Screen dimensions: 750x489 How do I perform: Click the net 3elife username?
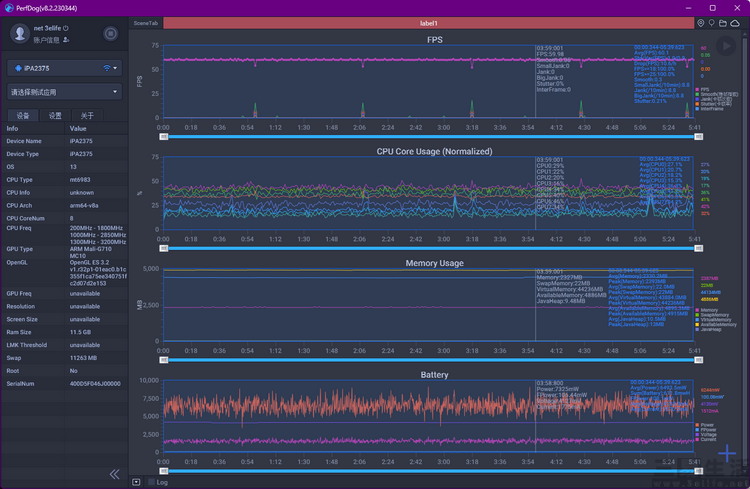tap(47, 28)
